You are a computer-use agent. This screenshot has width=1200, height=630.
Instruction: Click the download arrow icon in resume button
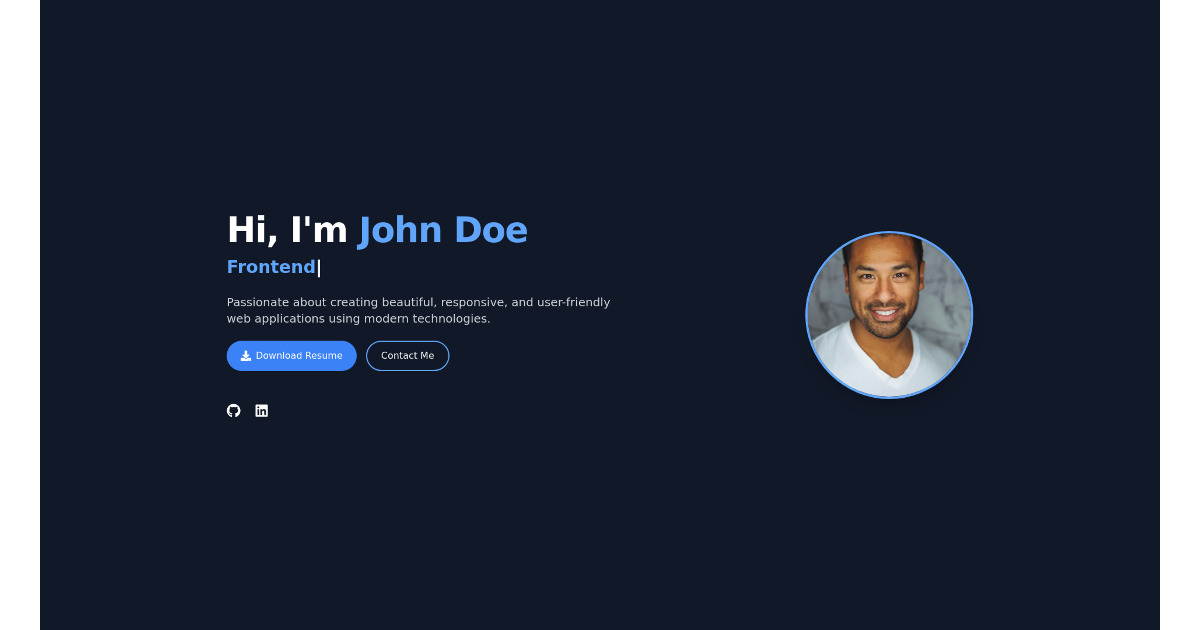click(x=246, y=356)
